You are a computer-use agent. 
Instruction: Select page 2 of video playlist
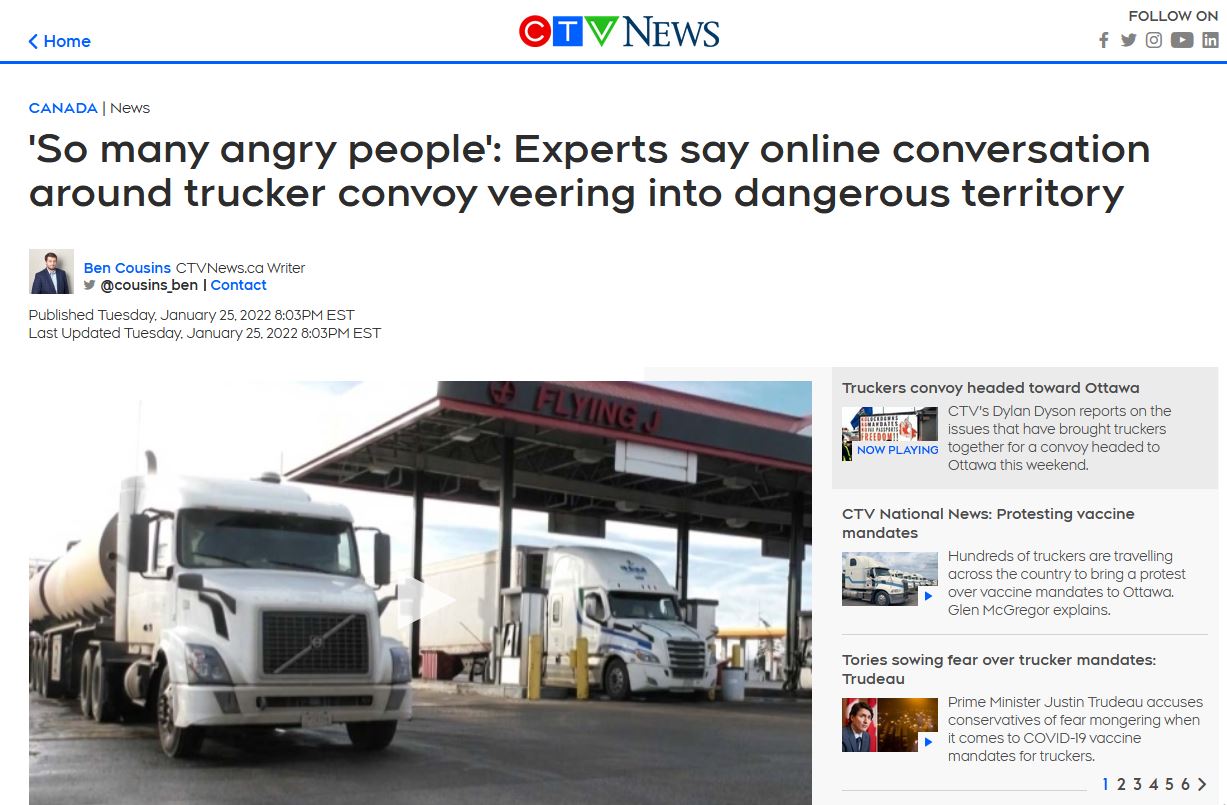tap(1121, 784)
